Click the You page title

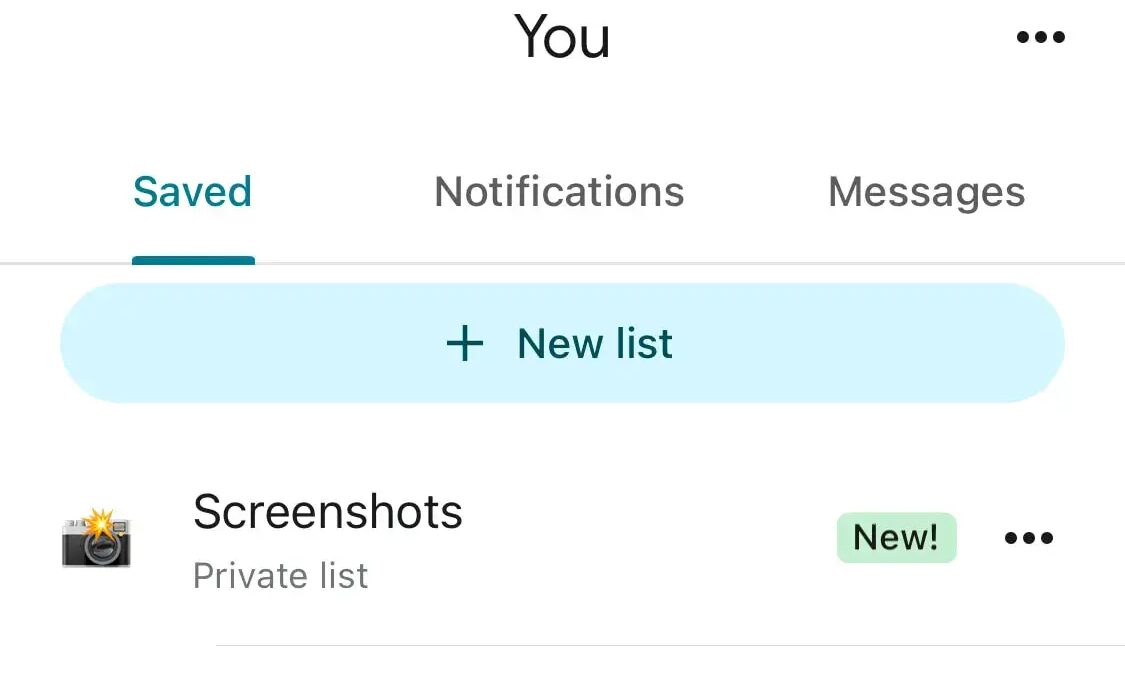point(562,38)
